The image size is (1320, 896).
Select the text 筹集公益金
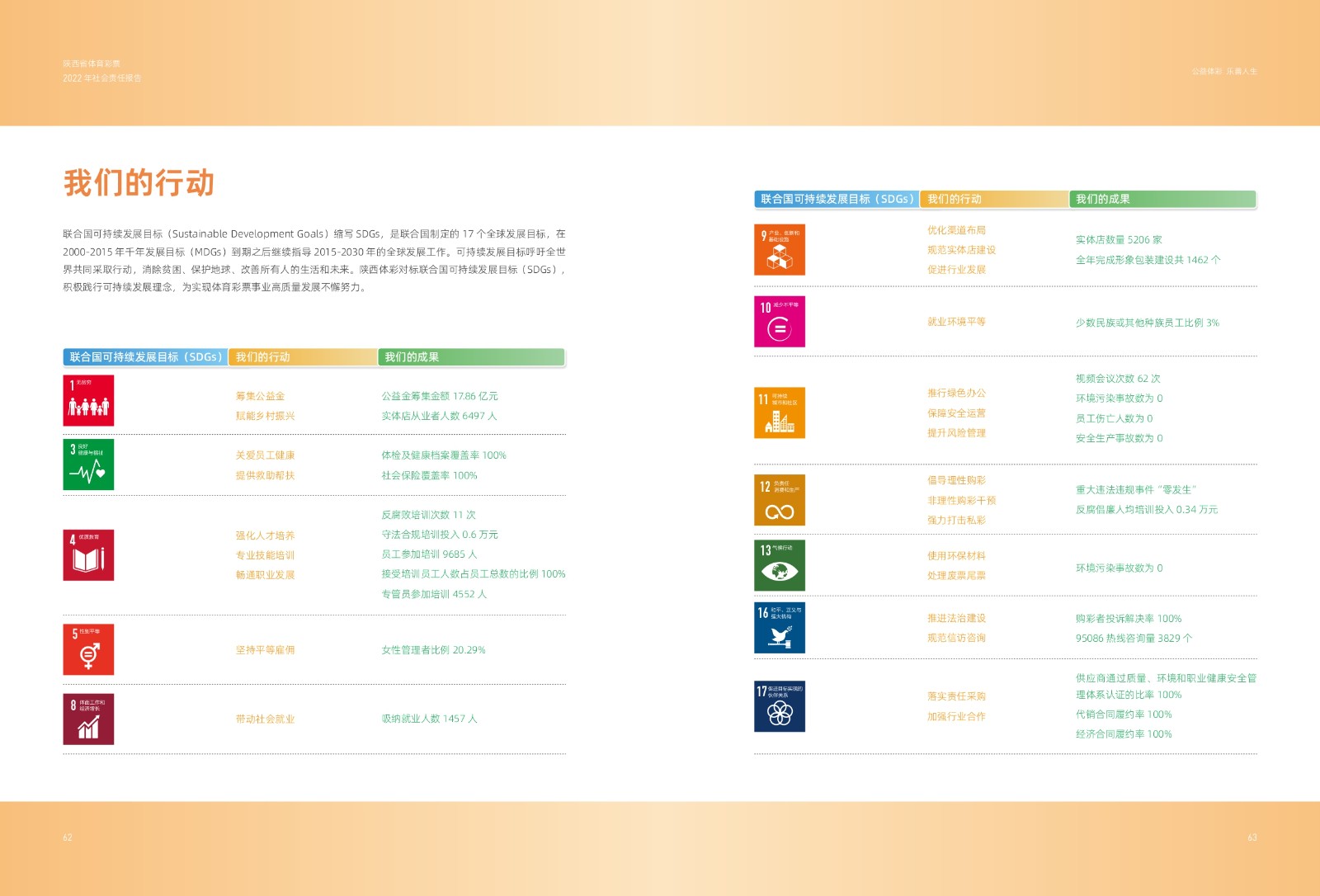point(260,396)
